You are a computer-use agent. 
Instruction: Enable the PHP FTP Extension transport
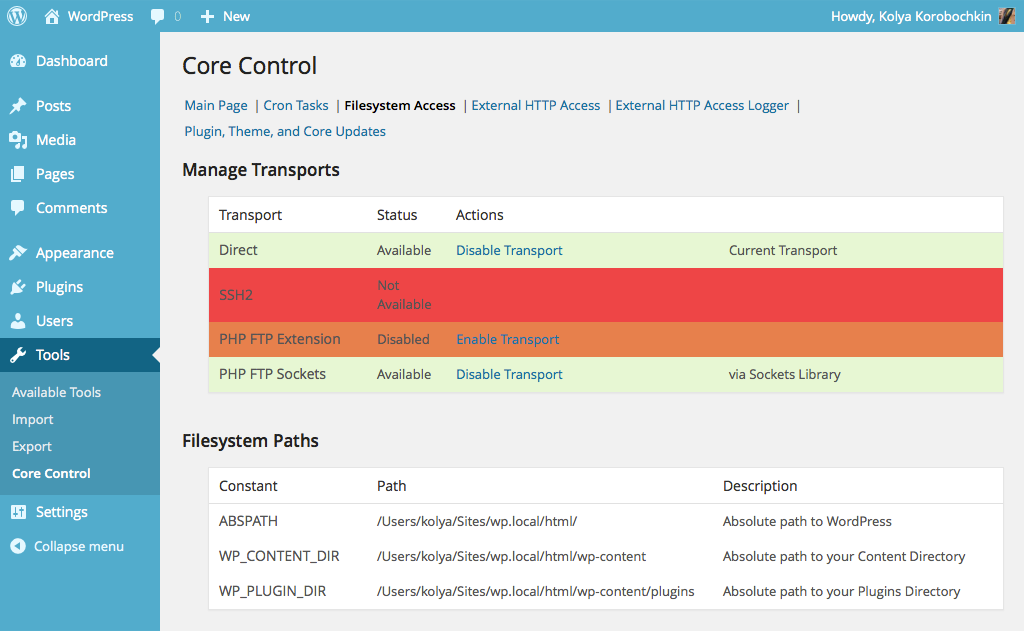(507, 339)
